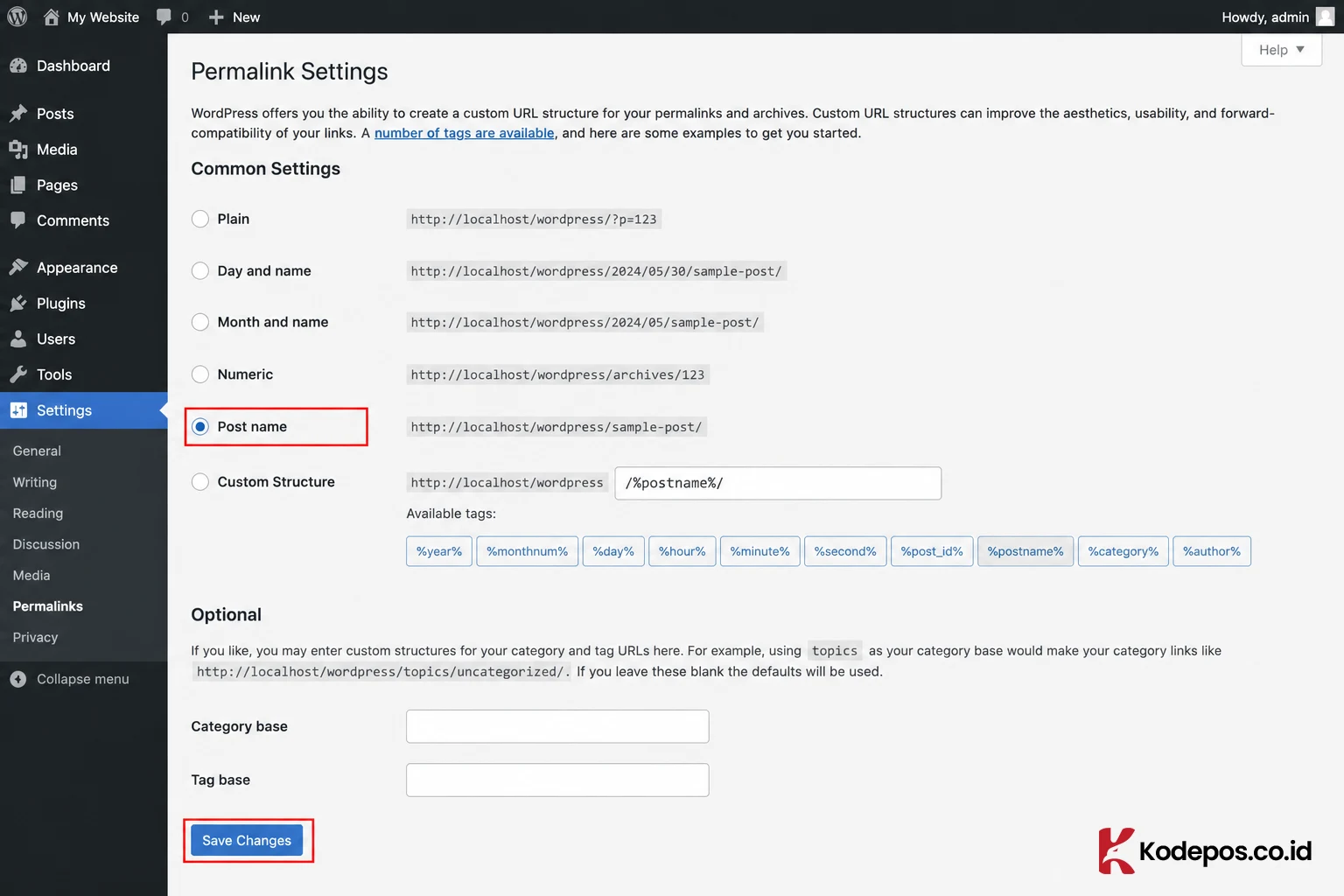Insert the %second% tag

click(x=845, y=551)
